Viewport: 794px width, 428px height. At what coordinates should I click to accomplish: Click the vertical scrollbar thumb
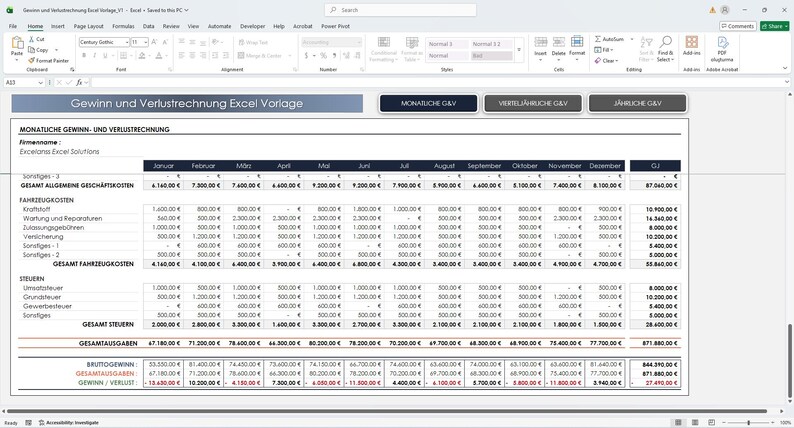789,363
